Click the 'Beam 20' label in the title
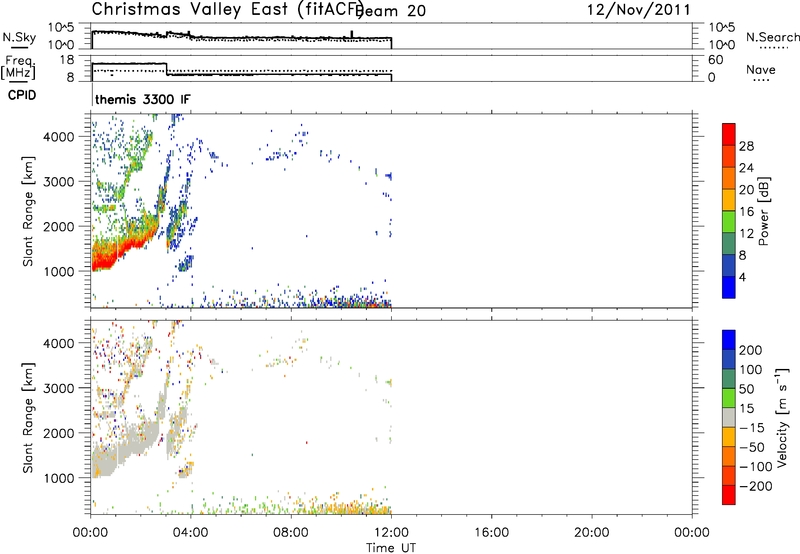Image resolution: width=800 pixels, height=554 pixels. pyautogui.click(x=391, y=11)
